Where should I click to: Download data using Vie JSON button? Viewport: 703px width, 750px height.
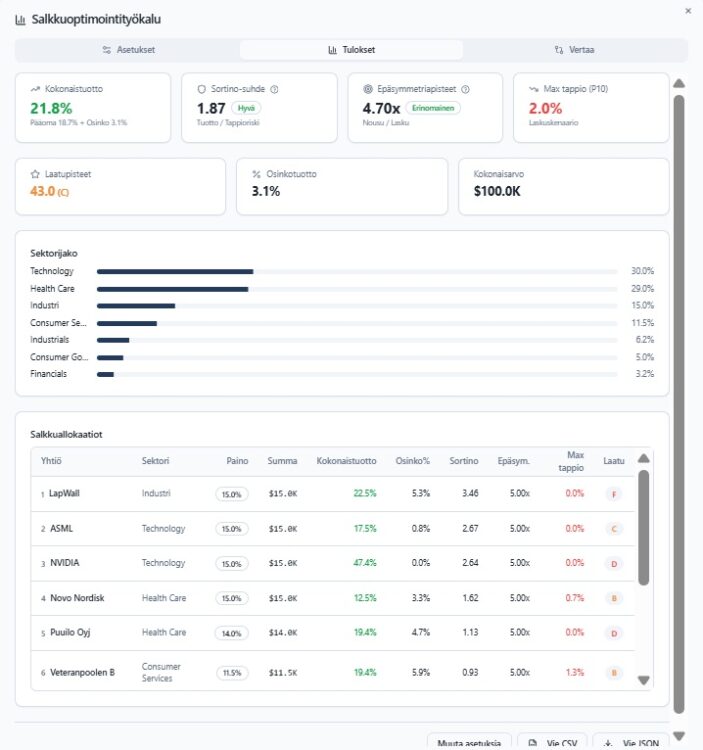(x=631, y=742)
